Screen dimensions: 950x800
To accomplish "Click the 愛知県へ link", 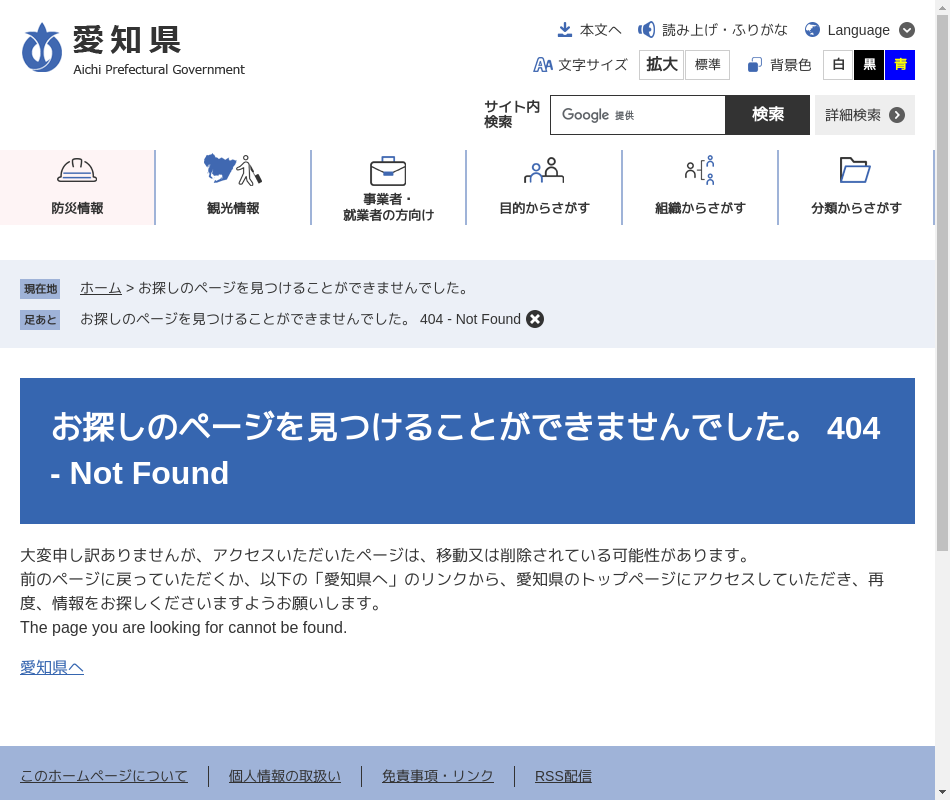I will click(51, 667).
